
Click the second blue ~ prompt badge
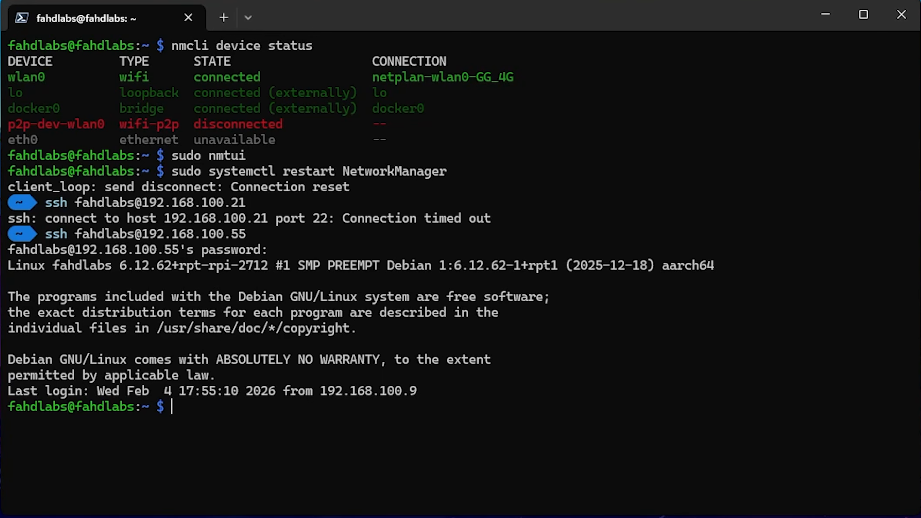click(21, 234)
